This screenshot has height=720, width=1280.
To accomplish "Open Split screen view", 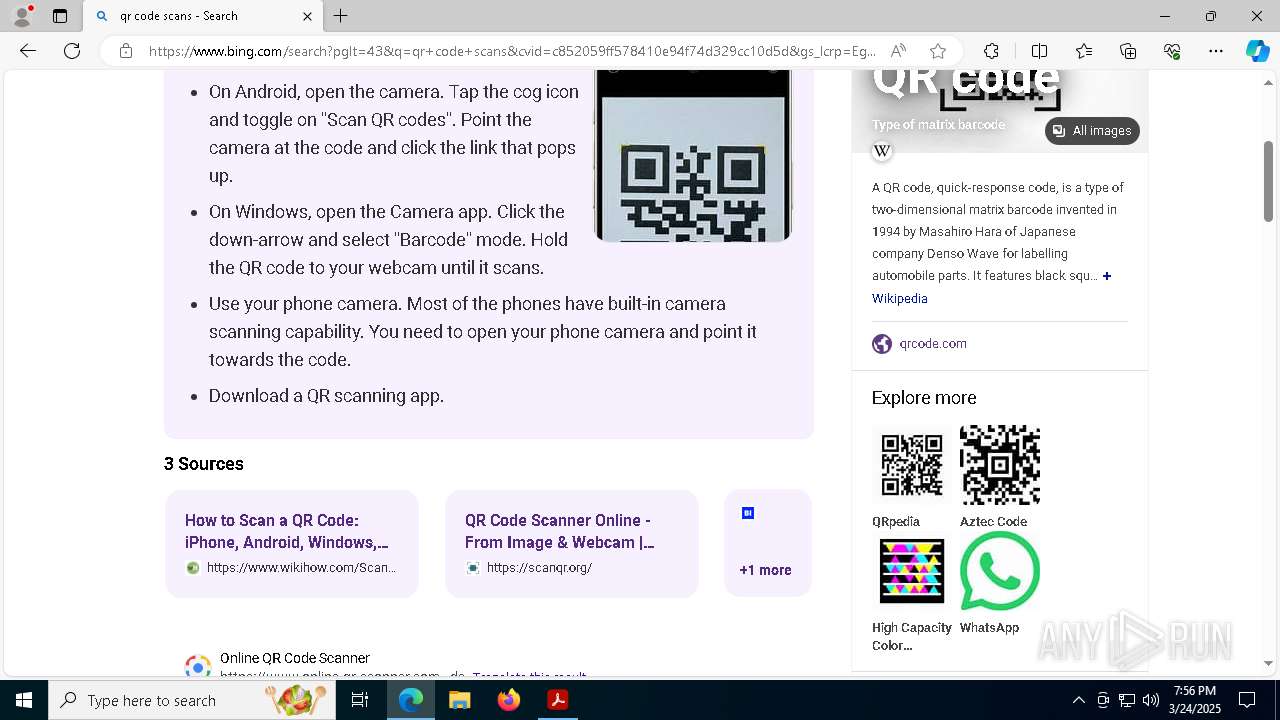I will click(1039, 51).
